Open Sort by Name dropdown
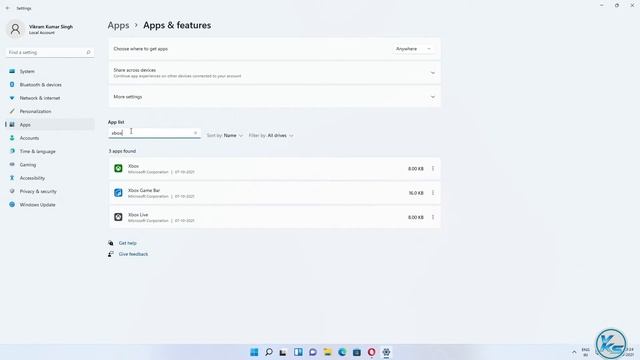 pos(225,136)
